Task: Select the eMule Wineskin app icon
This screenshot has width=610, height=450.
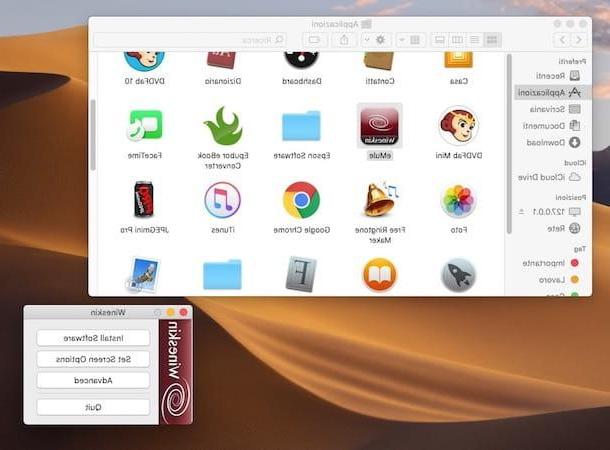Action: click(x=379, y=126)
